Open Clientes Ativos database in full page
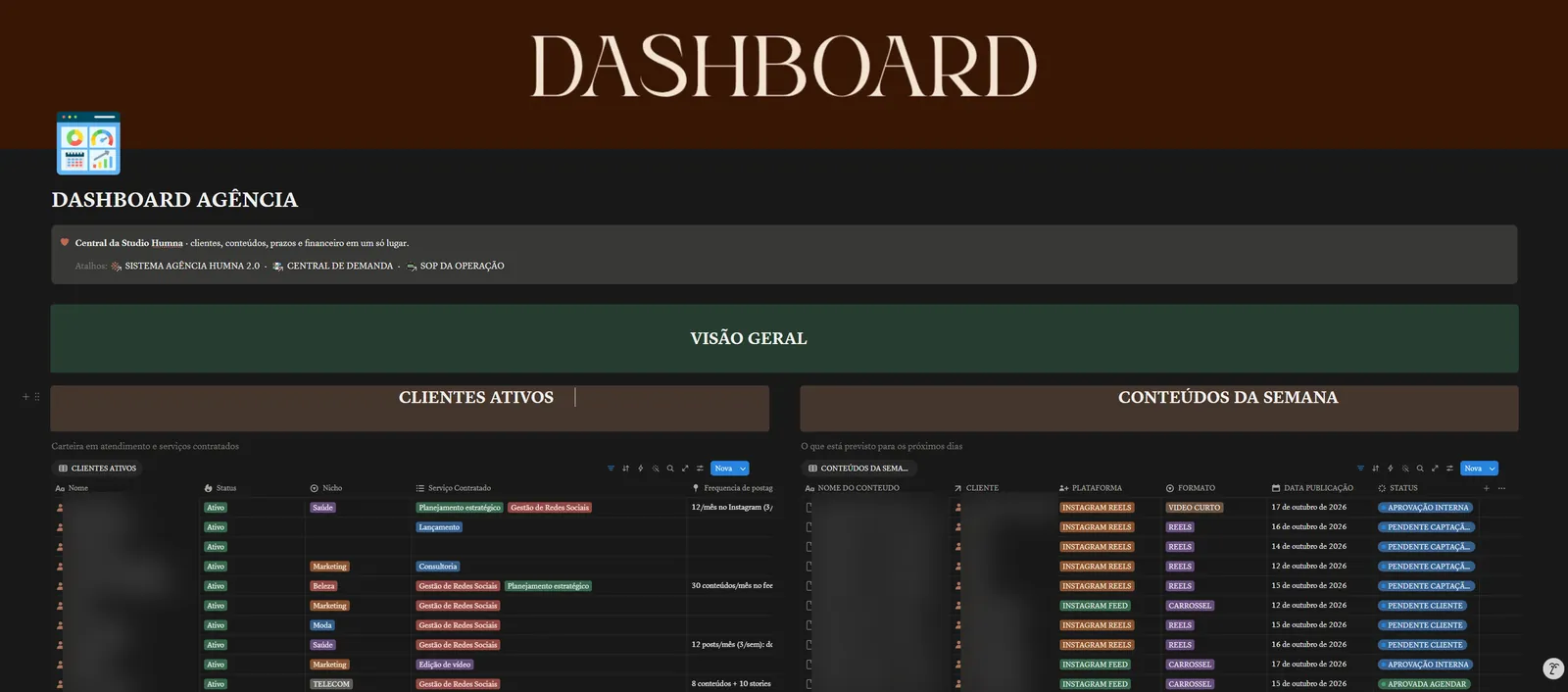This screenshot has height=692, width=1568. (685, 469)
